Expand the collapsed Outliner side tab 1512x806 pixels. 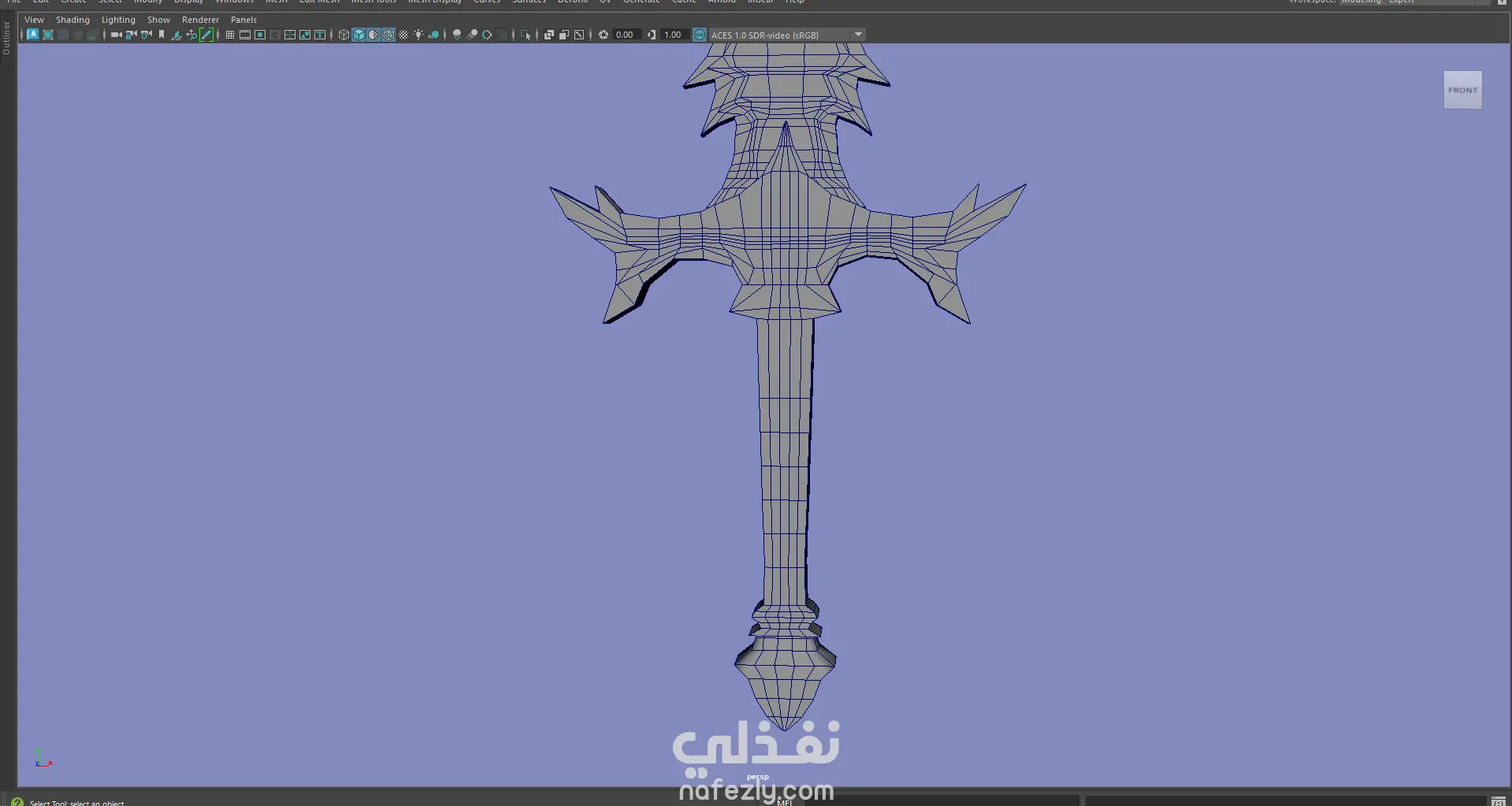(x=7, y=39)
